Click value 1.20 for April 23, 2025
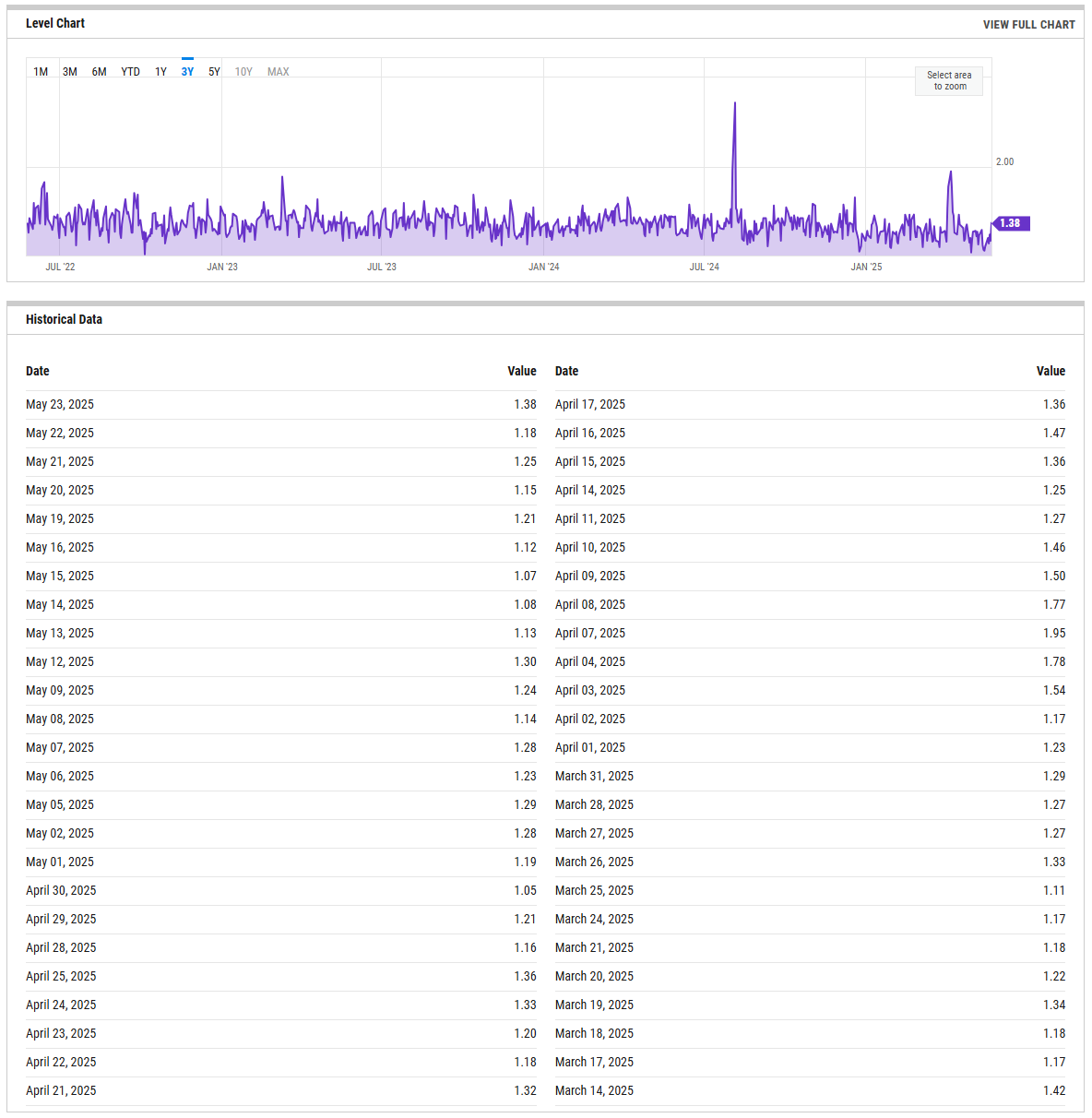The image size is (1092, 1118). tap(526, 1033)
